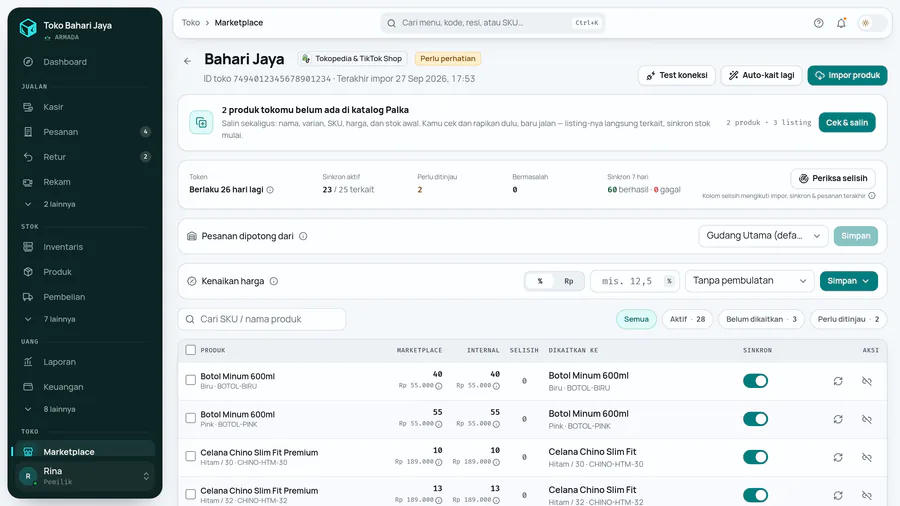Click internal price info icon for CHINO-HTM-30
The image size is (900, 506).
click(x=496, y=462)
